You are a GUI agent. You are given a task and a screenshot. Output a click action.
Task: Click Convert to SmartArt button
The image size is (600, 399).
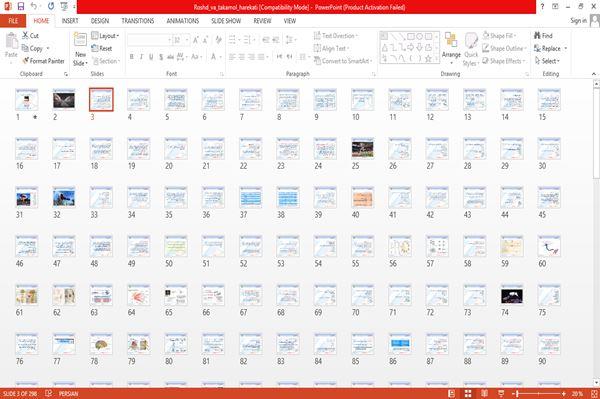(343, 61)
